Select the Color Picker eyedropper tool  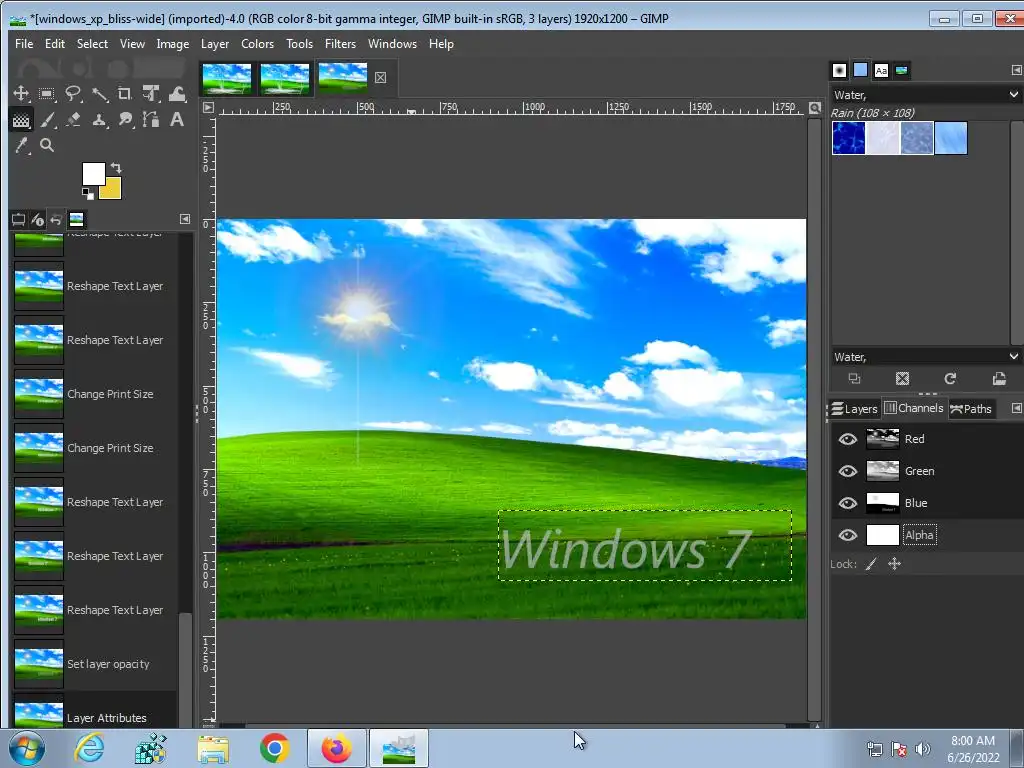(22, 145)
